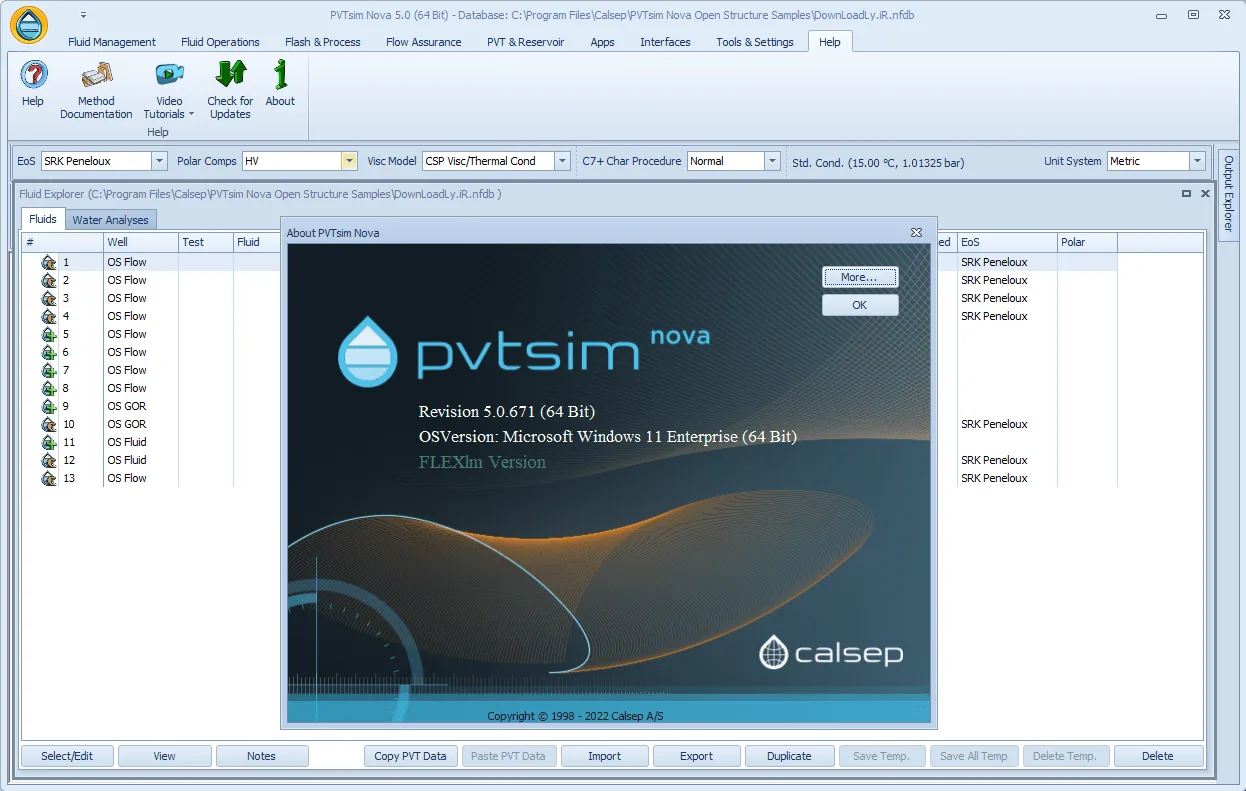
Task: Close the About PVTsim Nova dialog
Action: pos(916,232)
